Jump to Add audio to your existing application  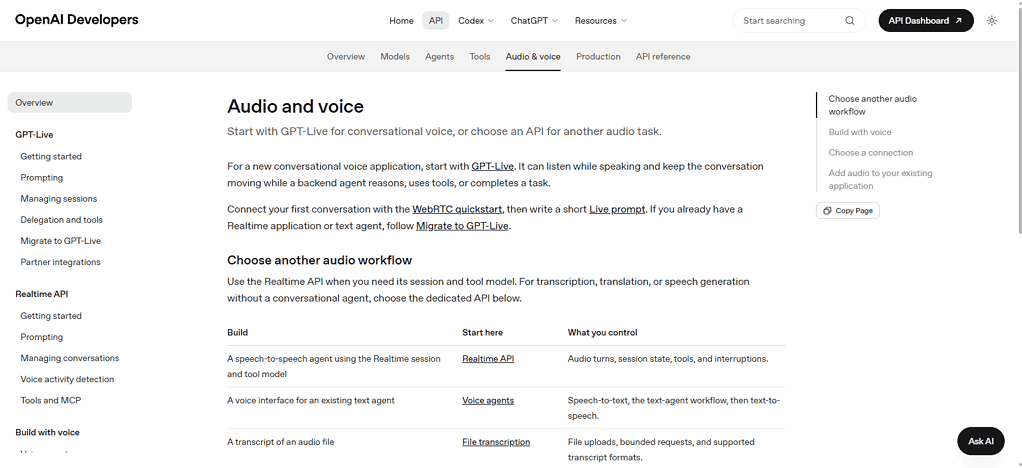(x=880, y=179)
